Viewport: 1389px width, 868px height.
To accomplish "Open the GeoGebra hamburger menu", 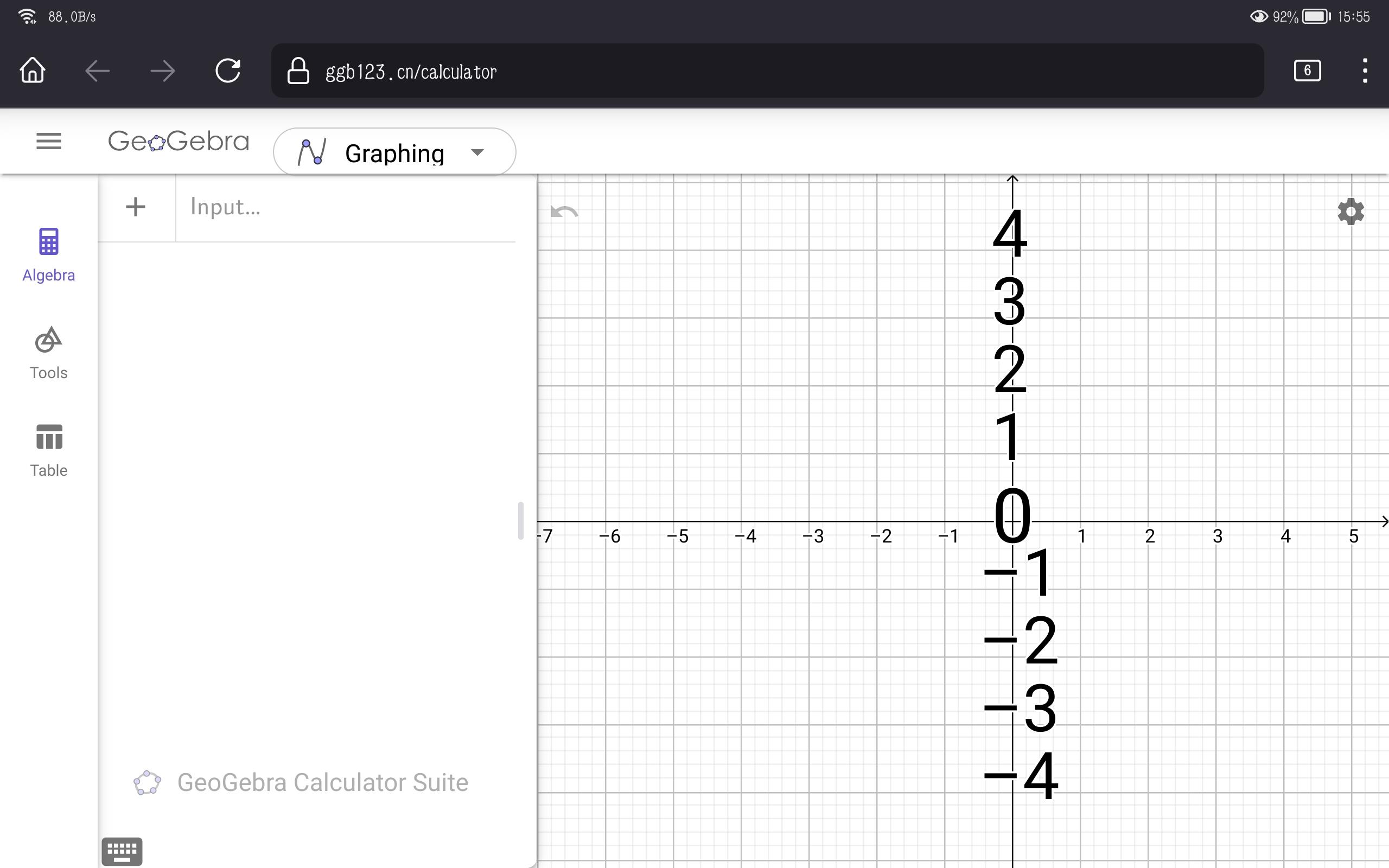I will coord(48,141).
